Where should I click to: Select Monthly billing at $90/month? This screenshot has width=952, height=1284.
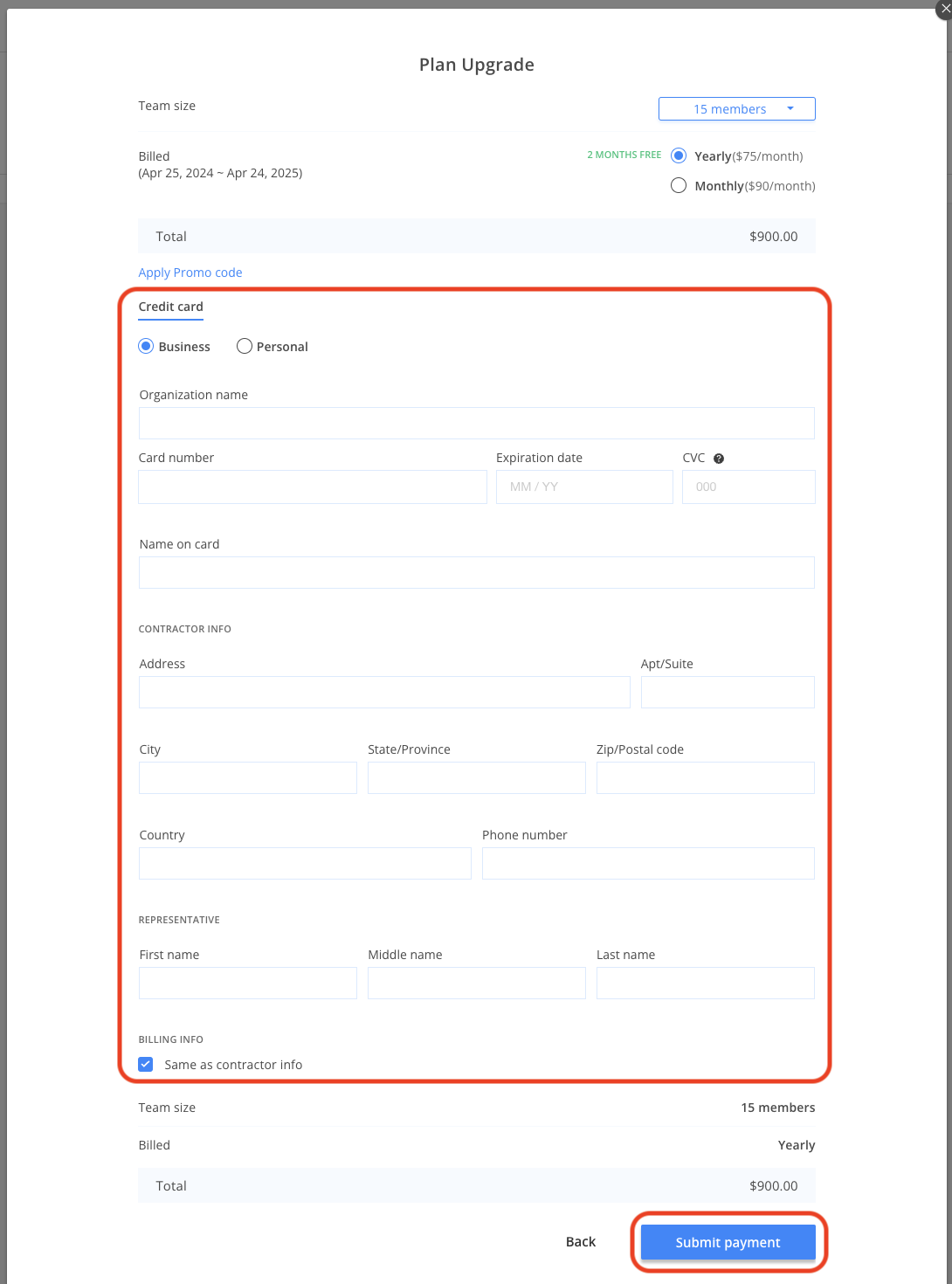pyautogui.click(x=679, y=185)
